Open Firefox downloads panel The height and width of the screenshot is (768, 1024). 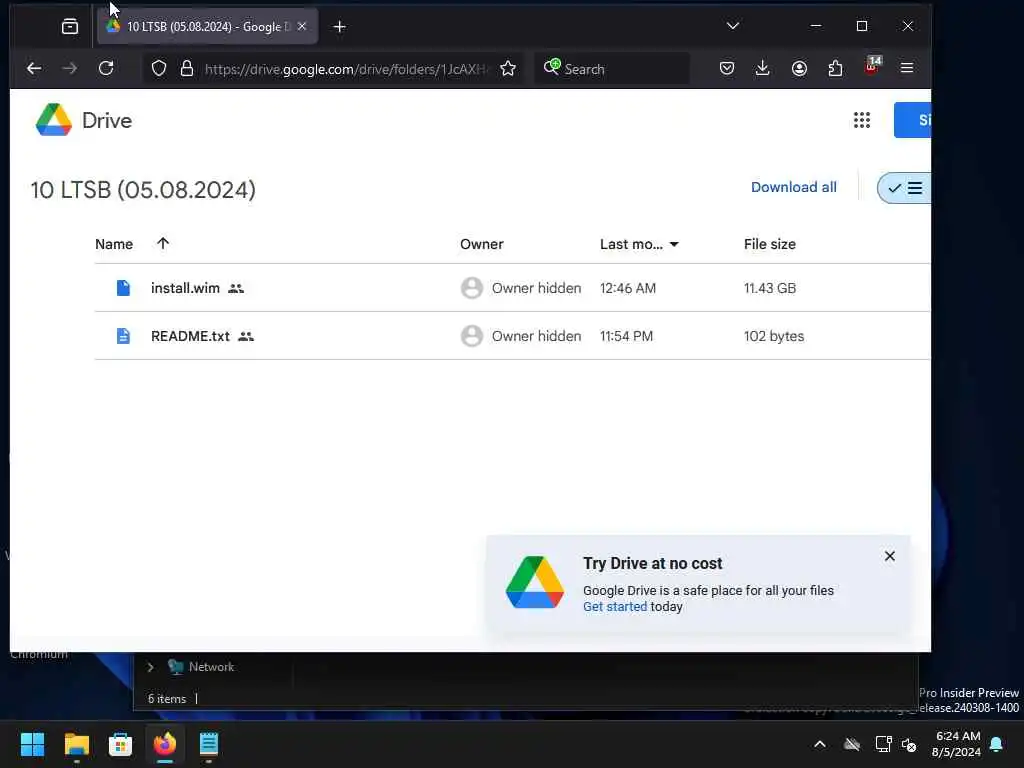(x=762, y=69)
